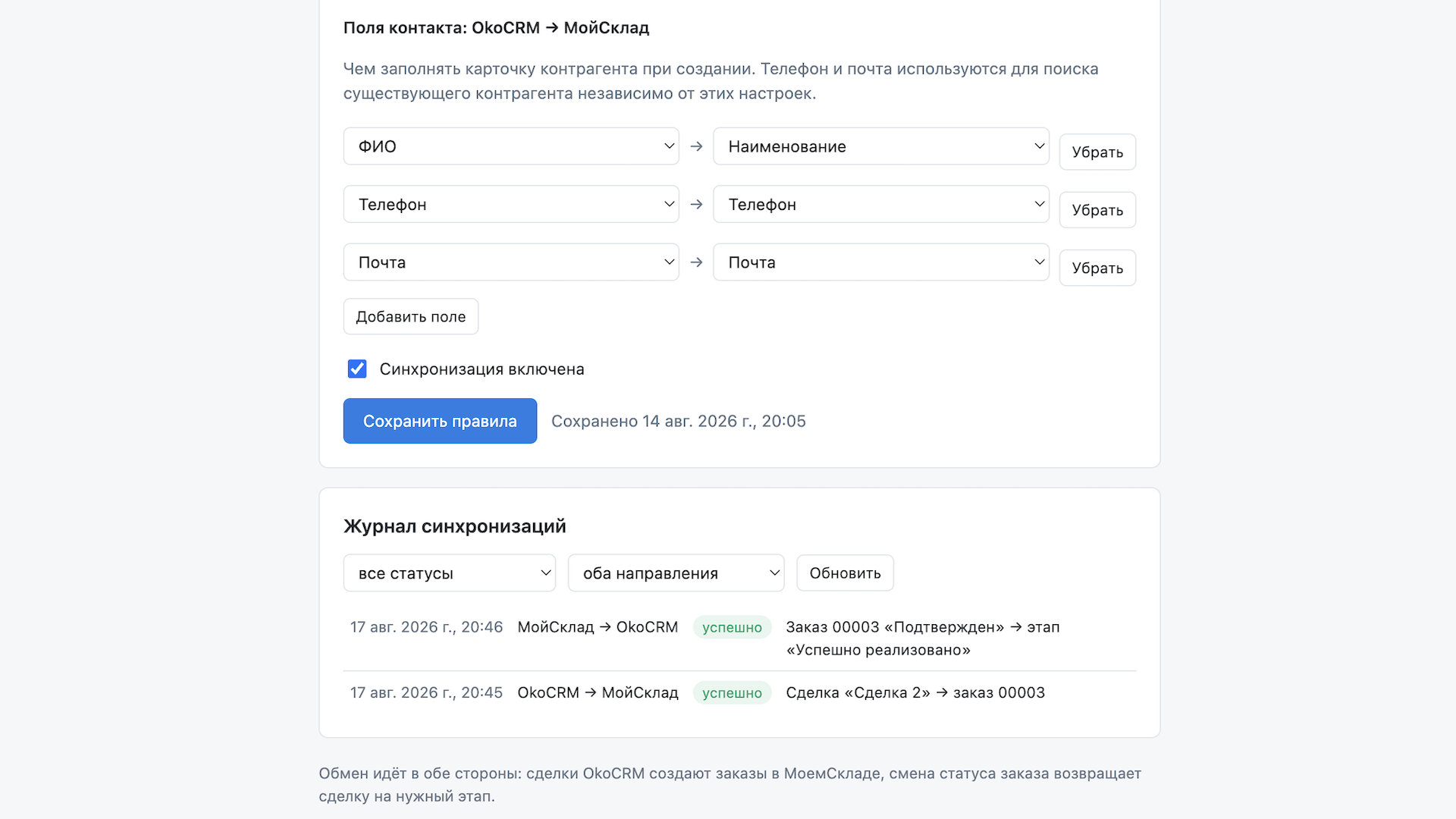Click the timestamp 17 авг. 2026 г., 20:46

coord(426,627)
